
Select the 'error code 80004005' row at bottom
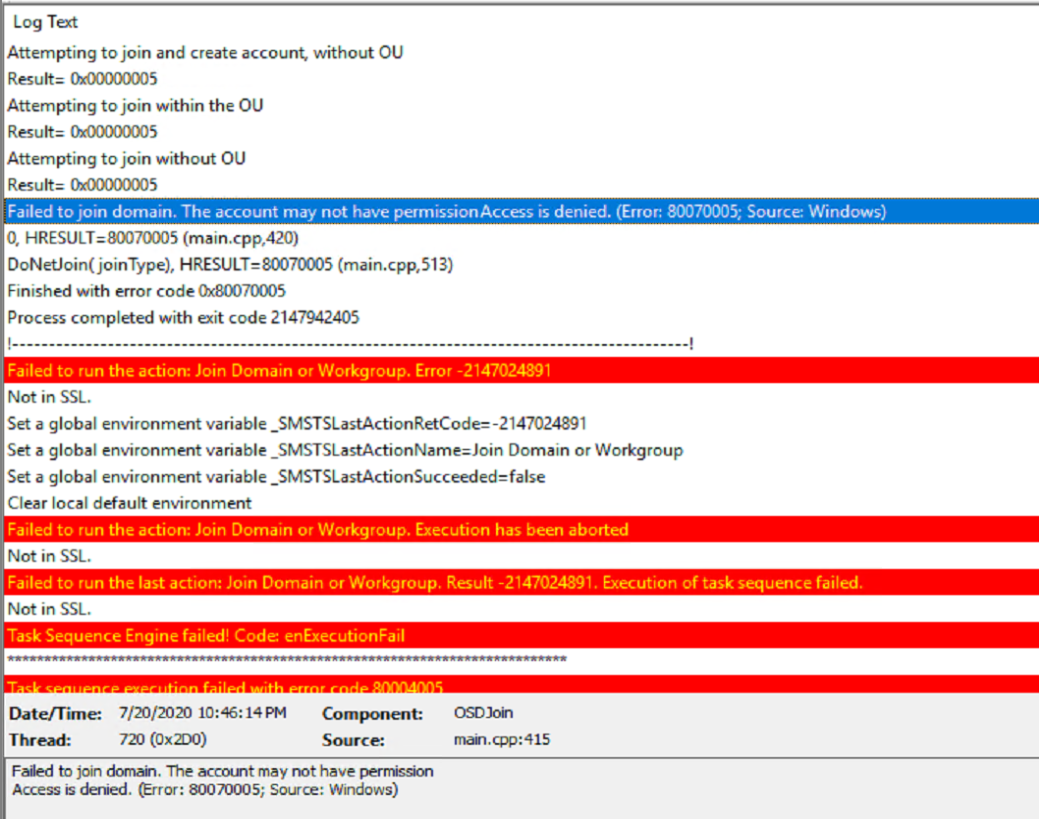click(x=225, y=686)
